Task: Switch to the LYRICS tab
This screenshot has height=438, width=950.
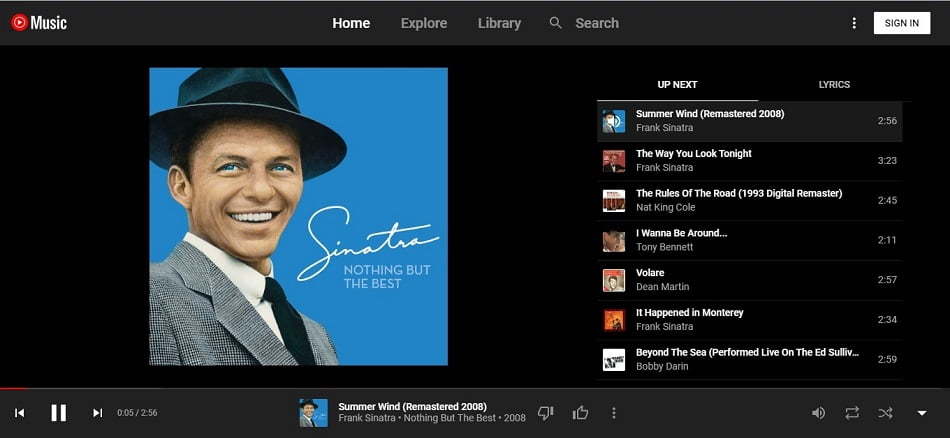Action: click(x=834, y=85)
